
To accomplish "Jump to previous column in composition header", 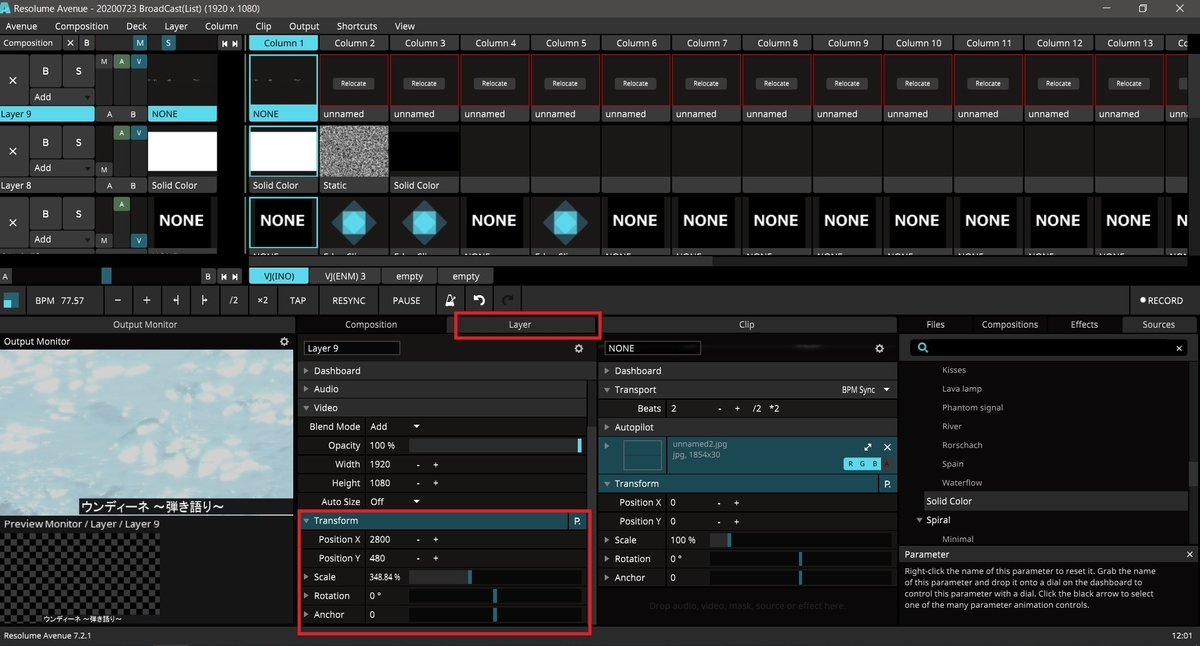I will coord(224,43).
